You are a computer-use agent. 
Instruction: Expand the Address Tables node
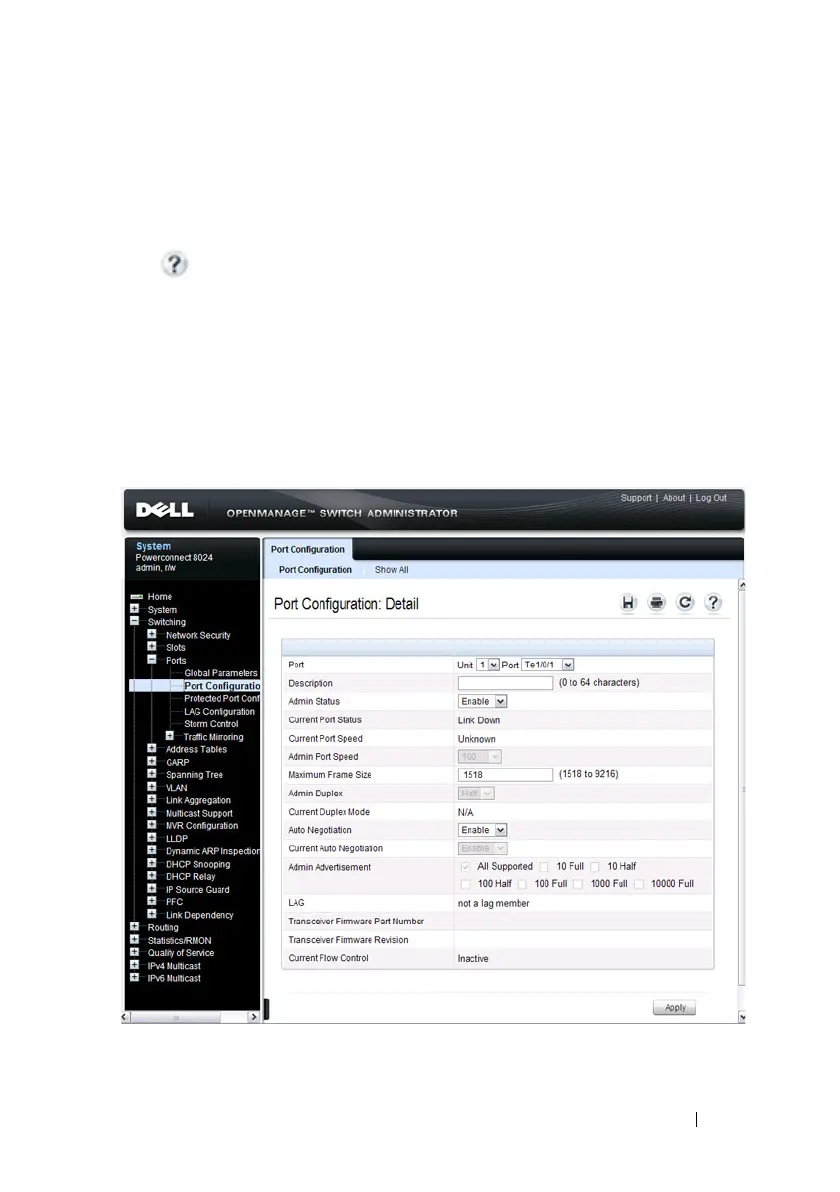tap(152, 749)
